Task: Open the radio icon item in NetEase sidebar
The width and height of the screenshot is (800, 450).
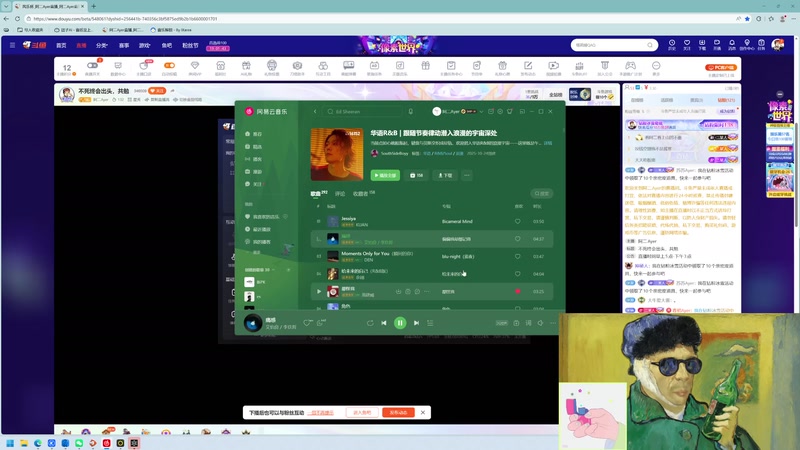Action: coord(254,159)
